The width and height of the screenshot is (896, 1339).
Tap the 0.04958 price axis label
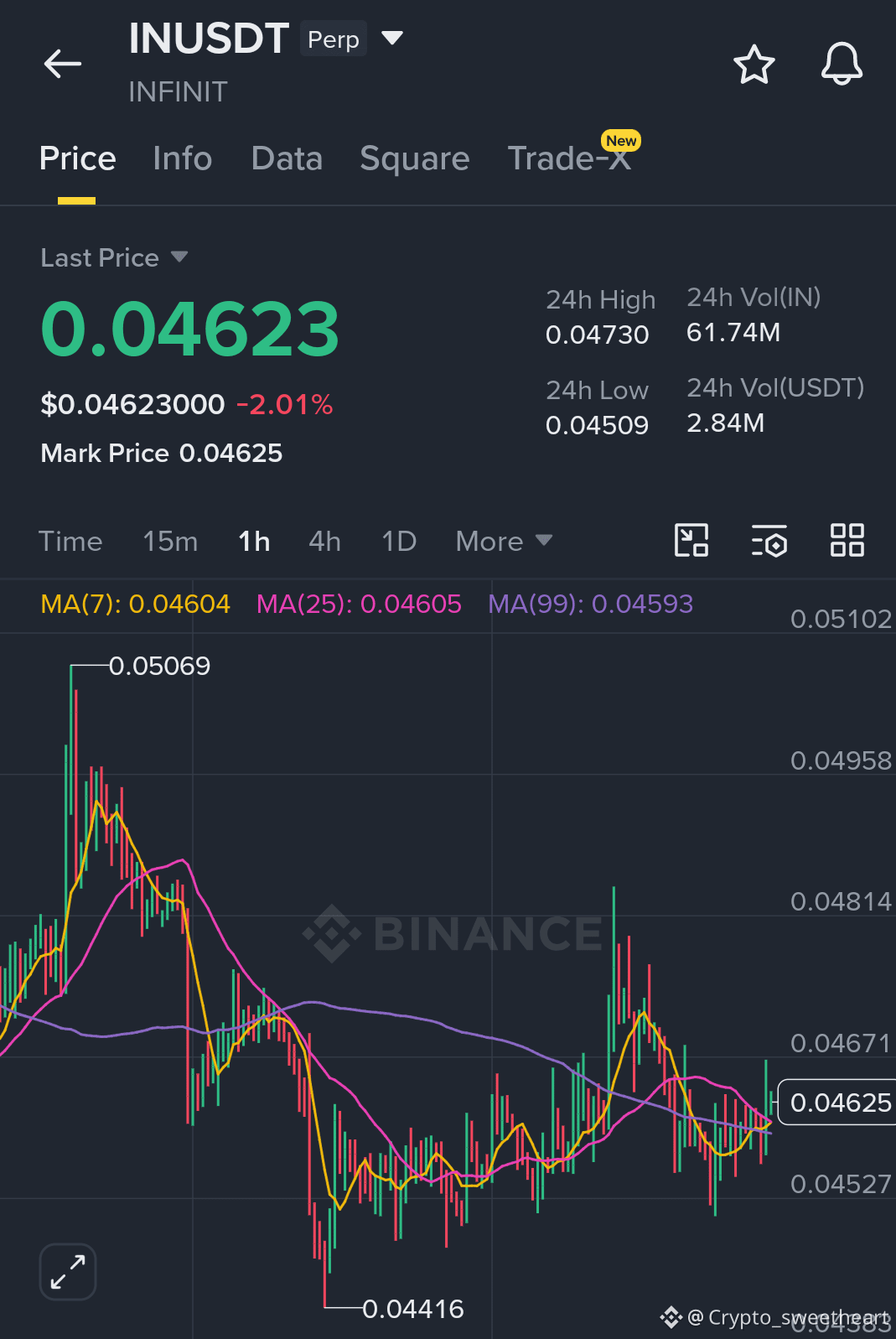tap(841, 760)
